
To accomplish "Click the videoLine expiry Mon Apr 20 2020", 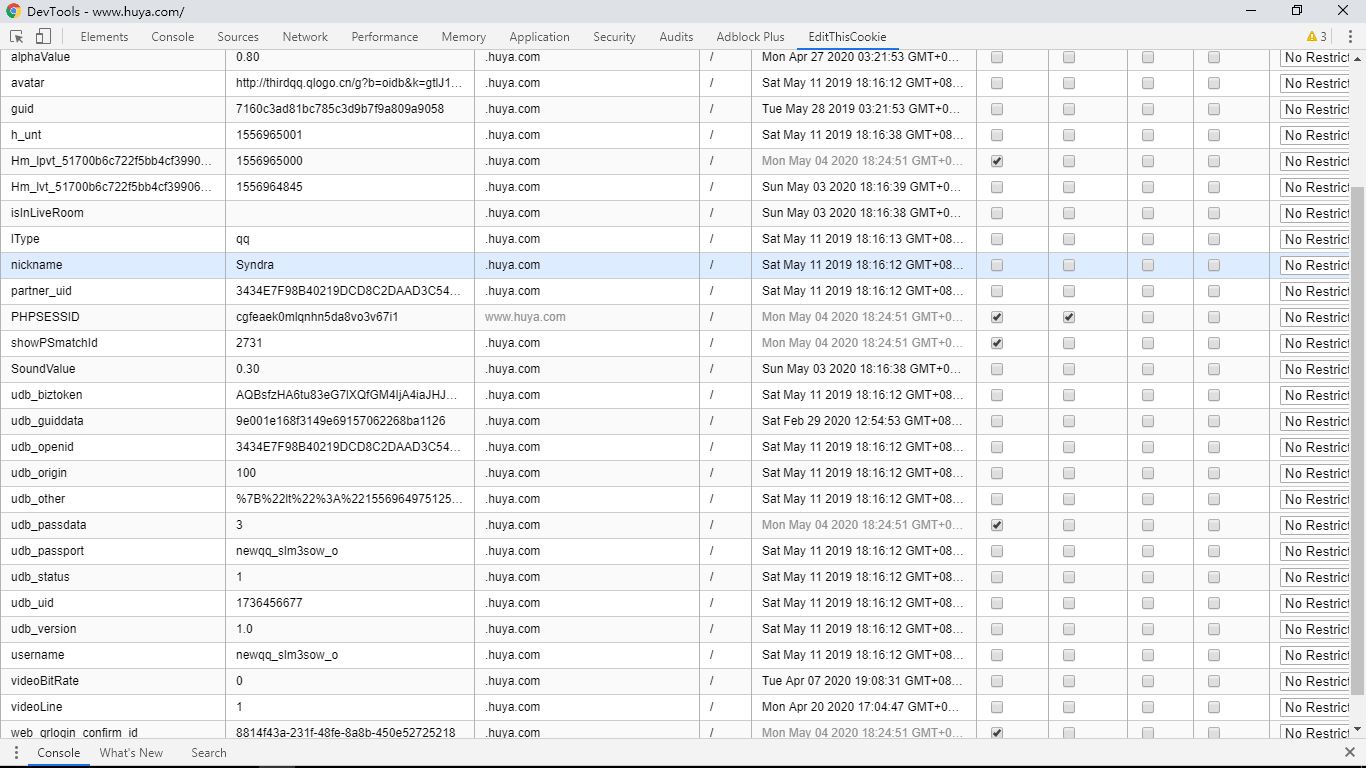I will click(x=863, y=707).
